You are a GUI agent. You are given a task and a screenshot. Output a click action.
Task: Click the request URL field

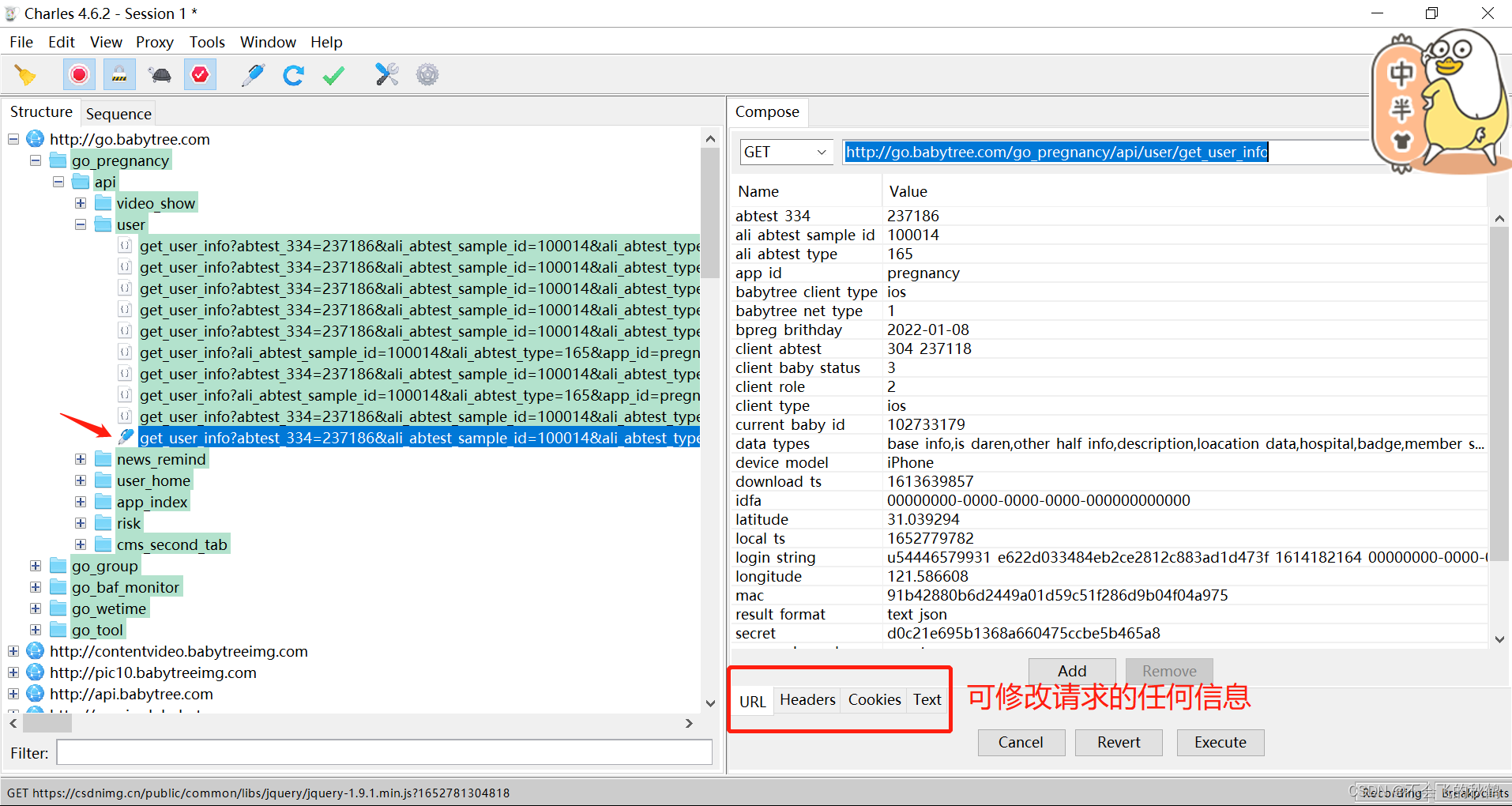(x=1106, y=152)
